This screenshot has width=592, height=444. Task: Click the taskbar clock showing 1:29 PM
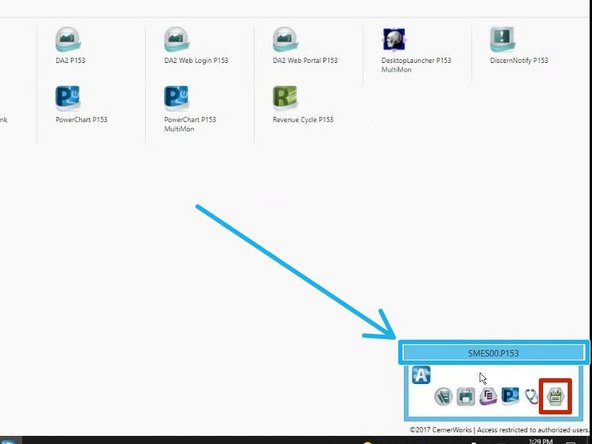tap(541, 441)
